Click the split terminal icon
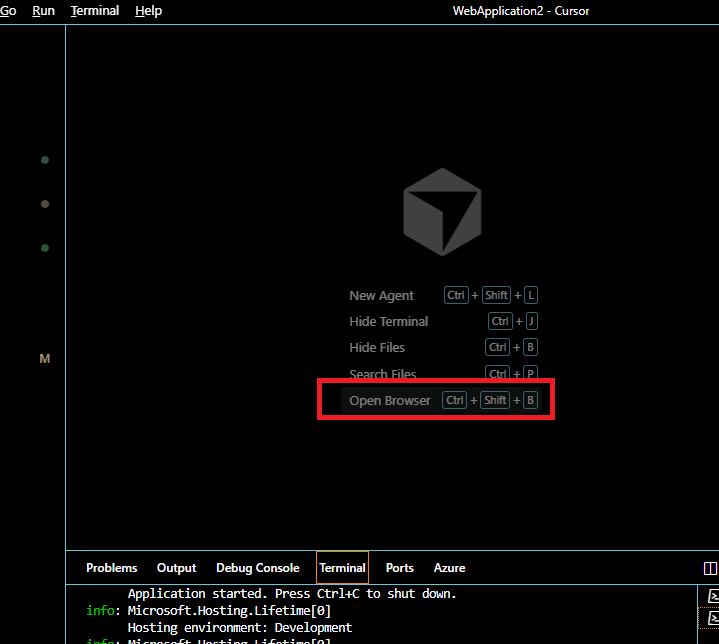This screenshot has height=644, width=719. coord(710,568)
